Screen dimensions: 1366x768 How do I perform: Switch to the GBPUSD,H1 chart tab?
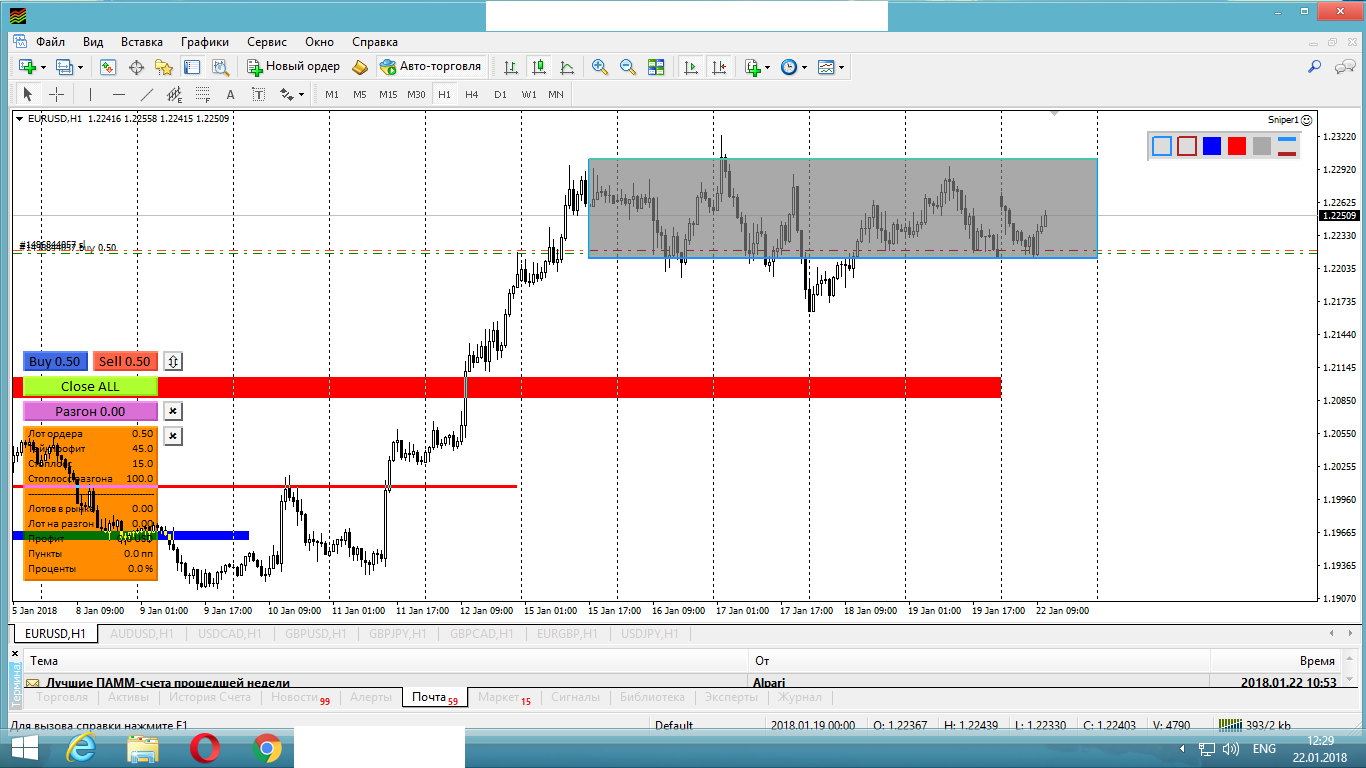(x=315, y=634)
